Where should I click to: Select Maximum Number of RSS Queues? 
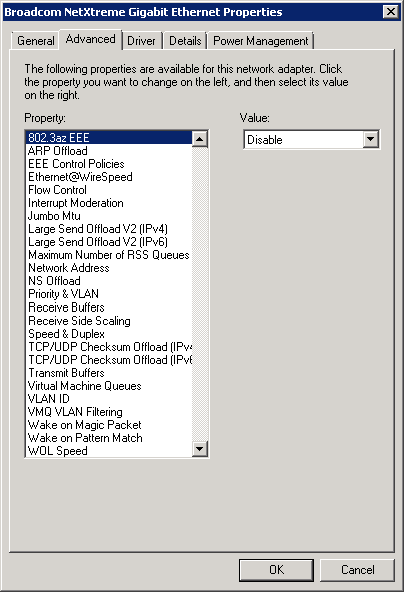109,255
